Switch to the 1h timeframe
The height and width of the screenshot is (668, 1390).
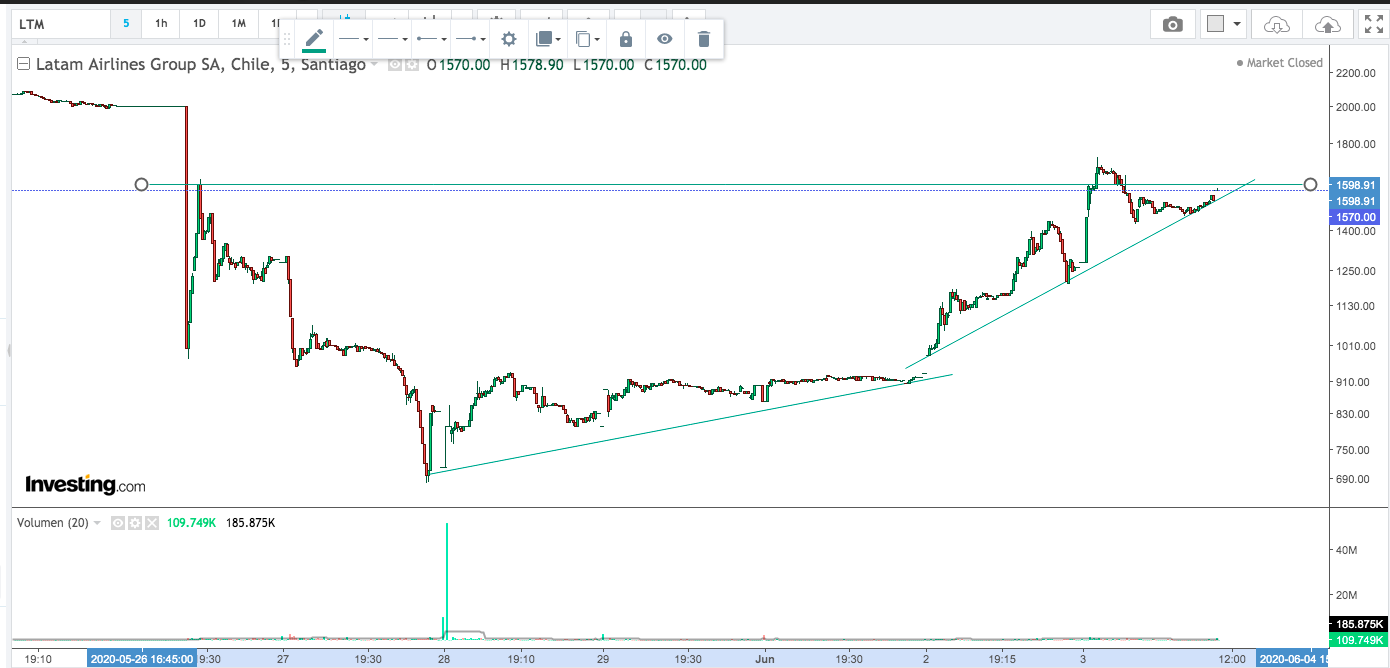(x=162, y=23)
